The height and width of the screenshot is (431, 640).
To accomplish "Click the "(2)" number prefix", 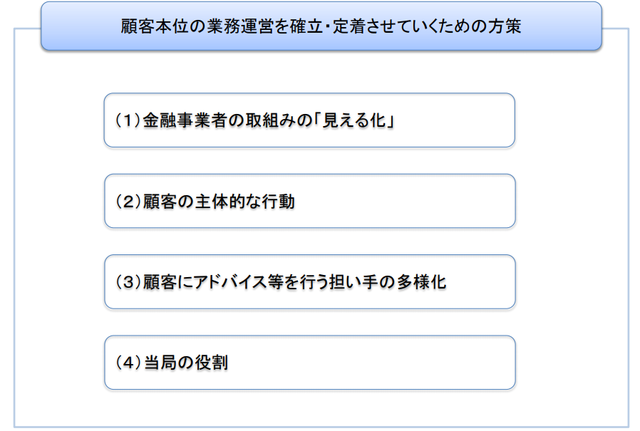I will (127, 202).
